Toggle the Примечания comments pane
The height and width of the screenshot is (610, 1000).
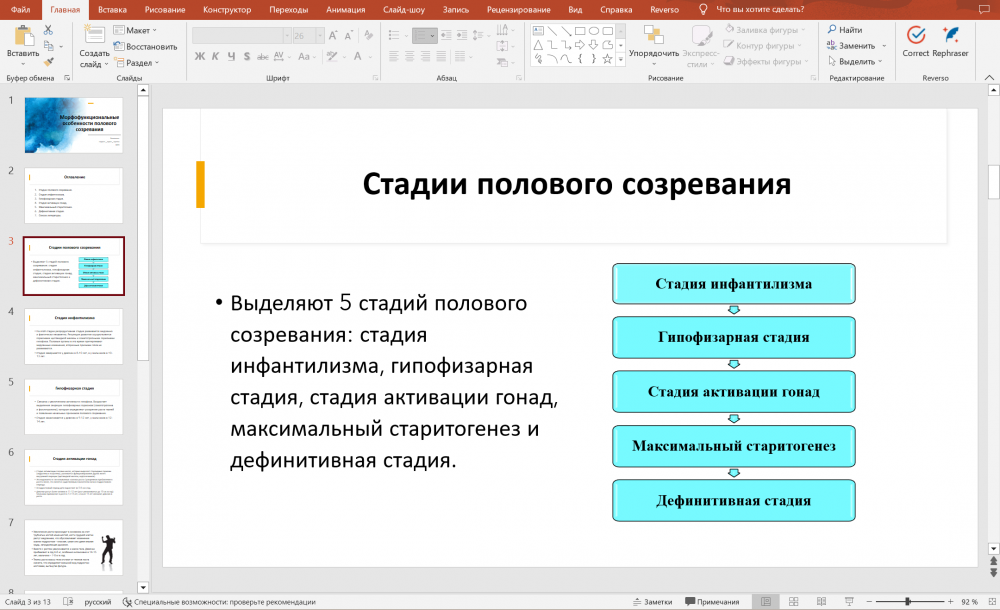pyautogui.click(x=711, y=602)
